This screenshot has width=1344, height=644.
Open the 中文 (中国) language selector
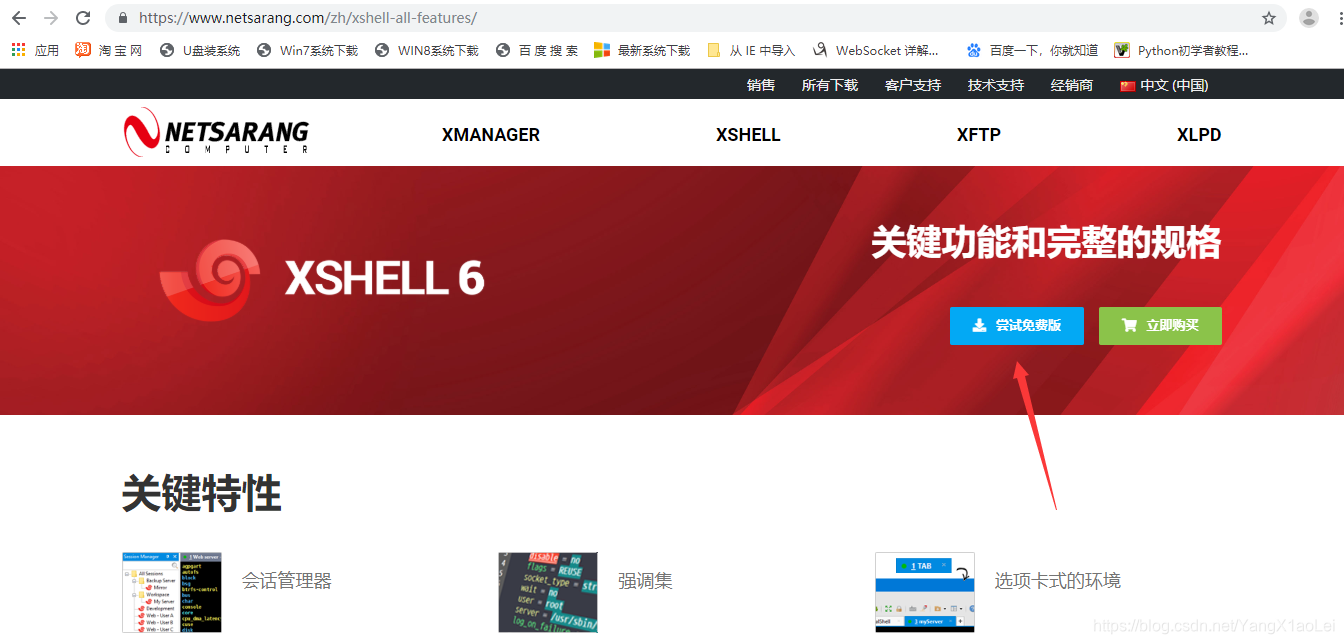pos(1164,85)
